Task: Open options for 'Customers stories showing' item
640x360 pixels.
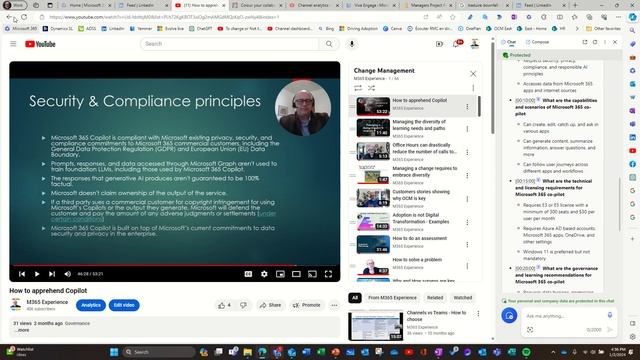Action: click(x=467, y=199)
